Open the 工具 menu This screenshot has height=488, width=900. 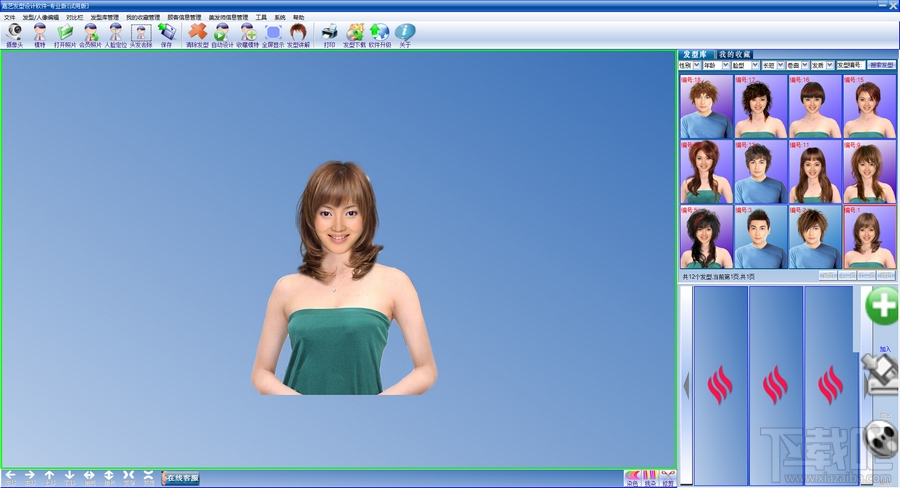pyautogui.click(x=261, y=17)
